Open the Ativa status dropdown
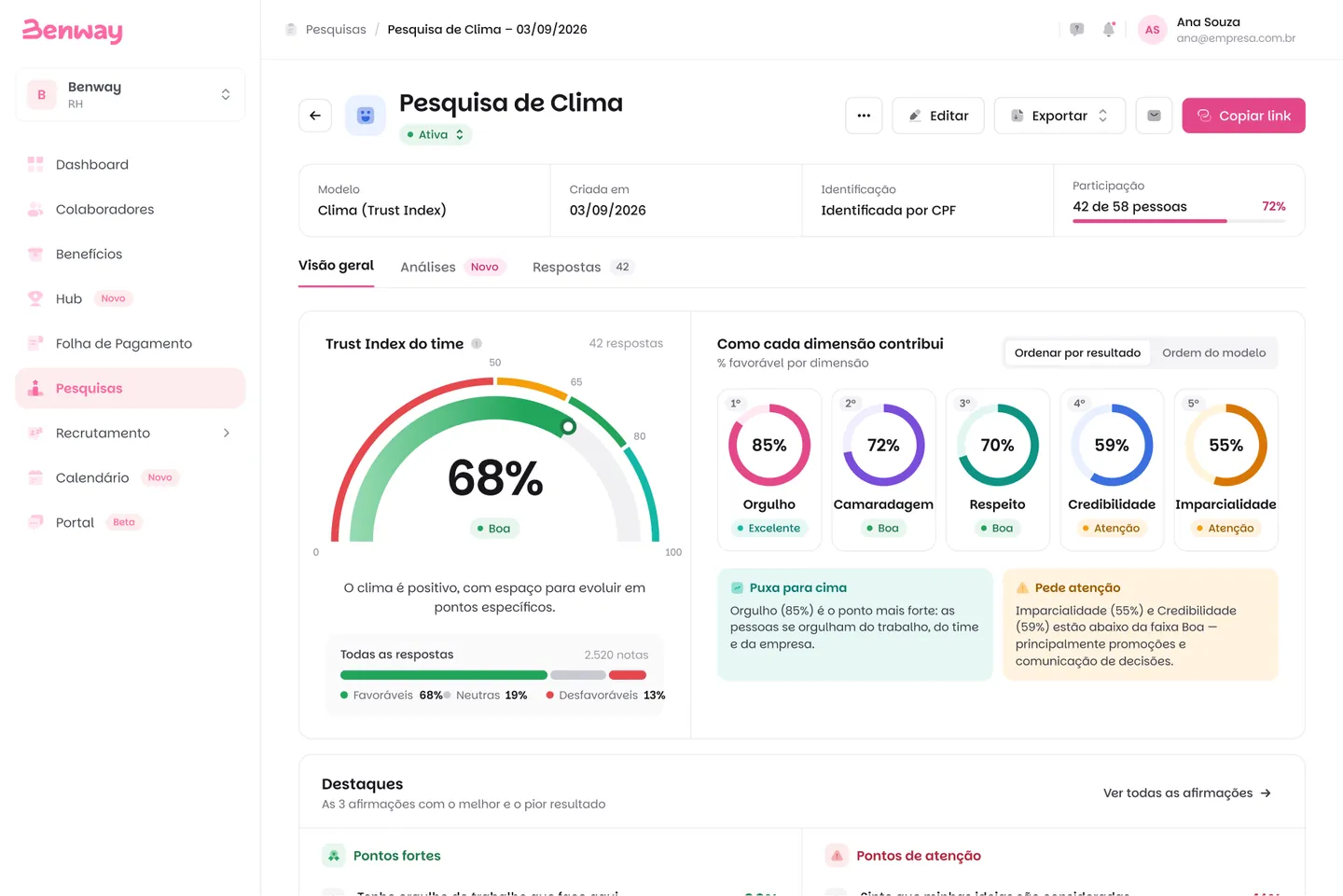The width and height of the screenshot is (1343, 896). coord(436,134)
